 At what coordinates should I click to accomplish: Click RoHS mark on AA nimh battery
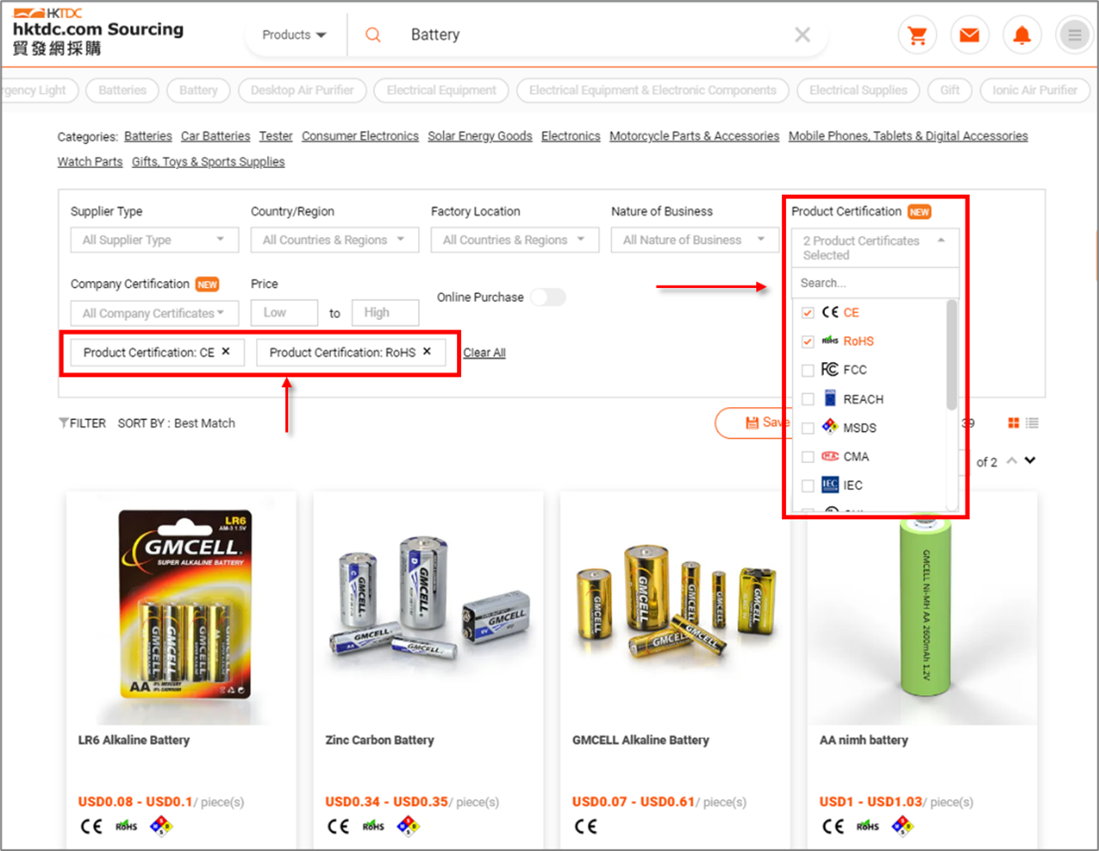click(x=868, y=826)
